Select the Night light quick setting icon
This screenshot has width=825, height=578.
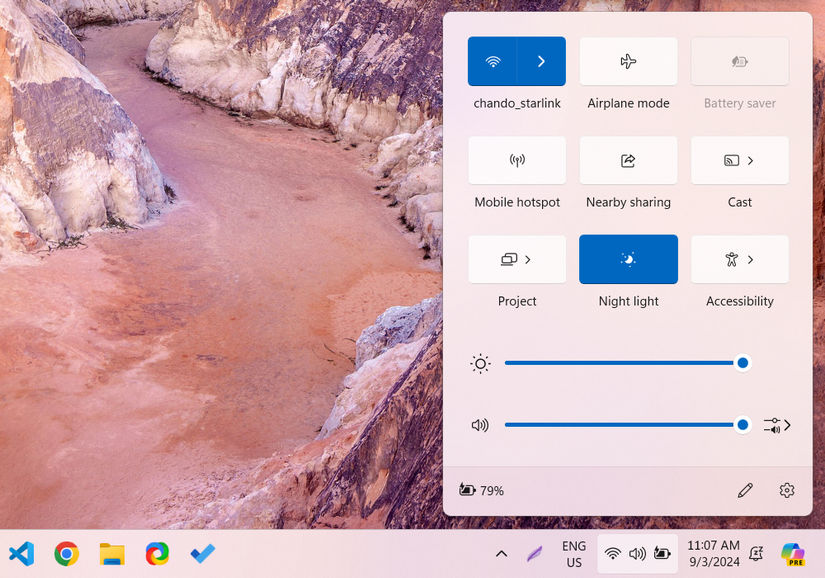(x=628, y=259)
